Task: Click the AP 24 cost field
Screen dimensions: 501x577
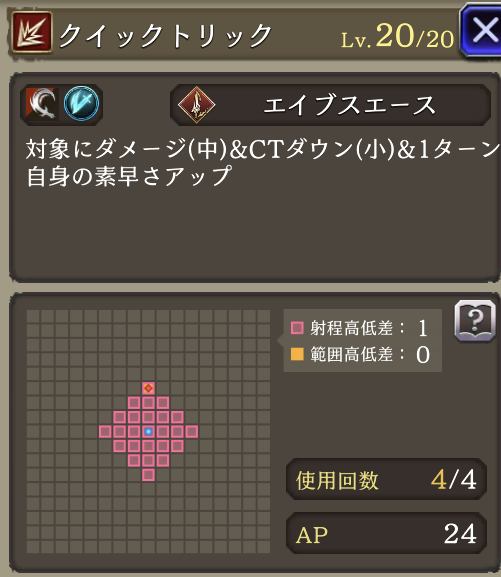Action: click(386, 533)
